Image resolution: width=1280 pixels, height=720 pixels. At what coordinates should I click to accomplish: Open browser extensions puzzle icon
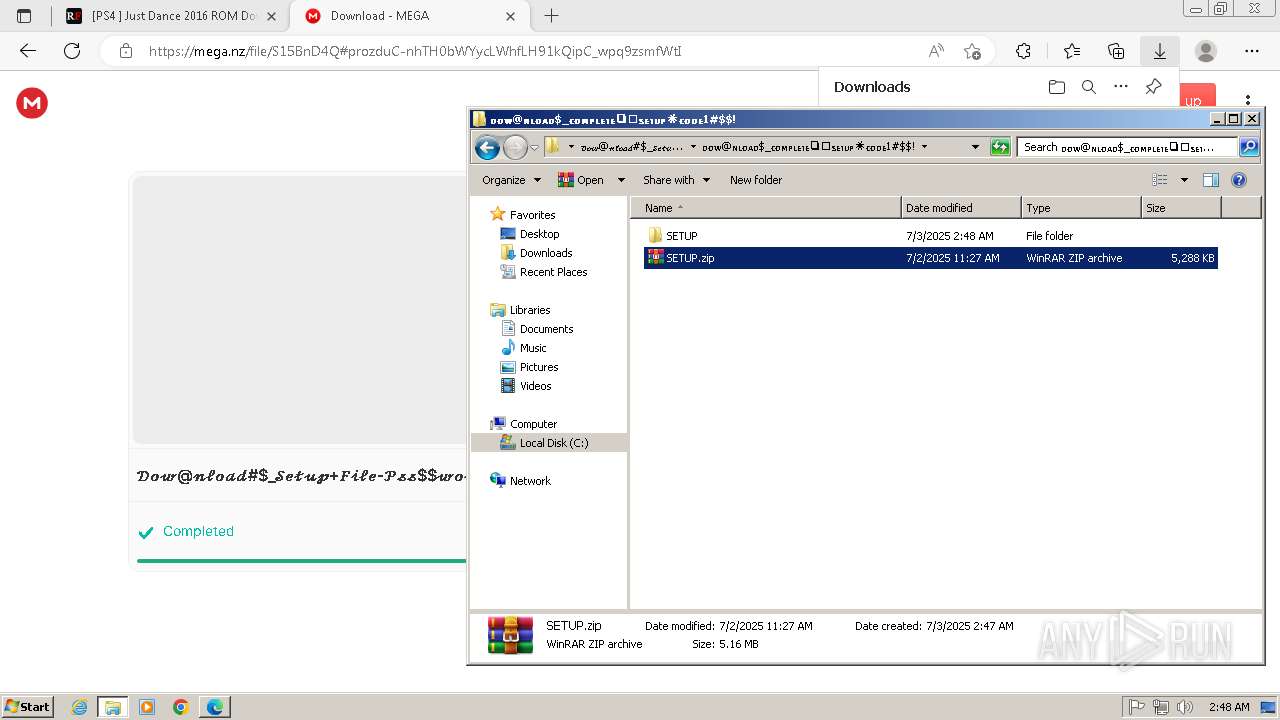pyautogui.click(x=1023, y=51)
